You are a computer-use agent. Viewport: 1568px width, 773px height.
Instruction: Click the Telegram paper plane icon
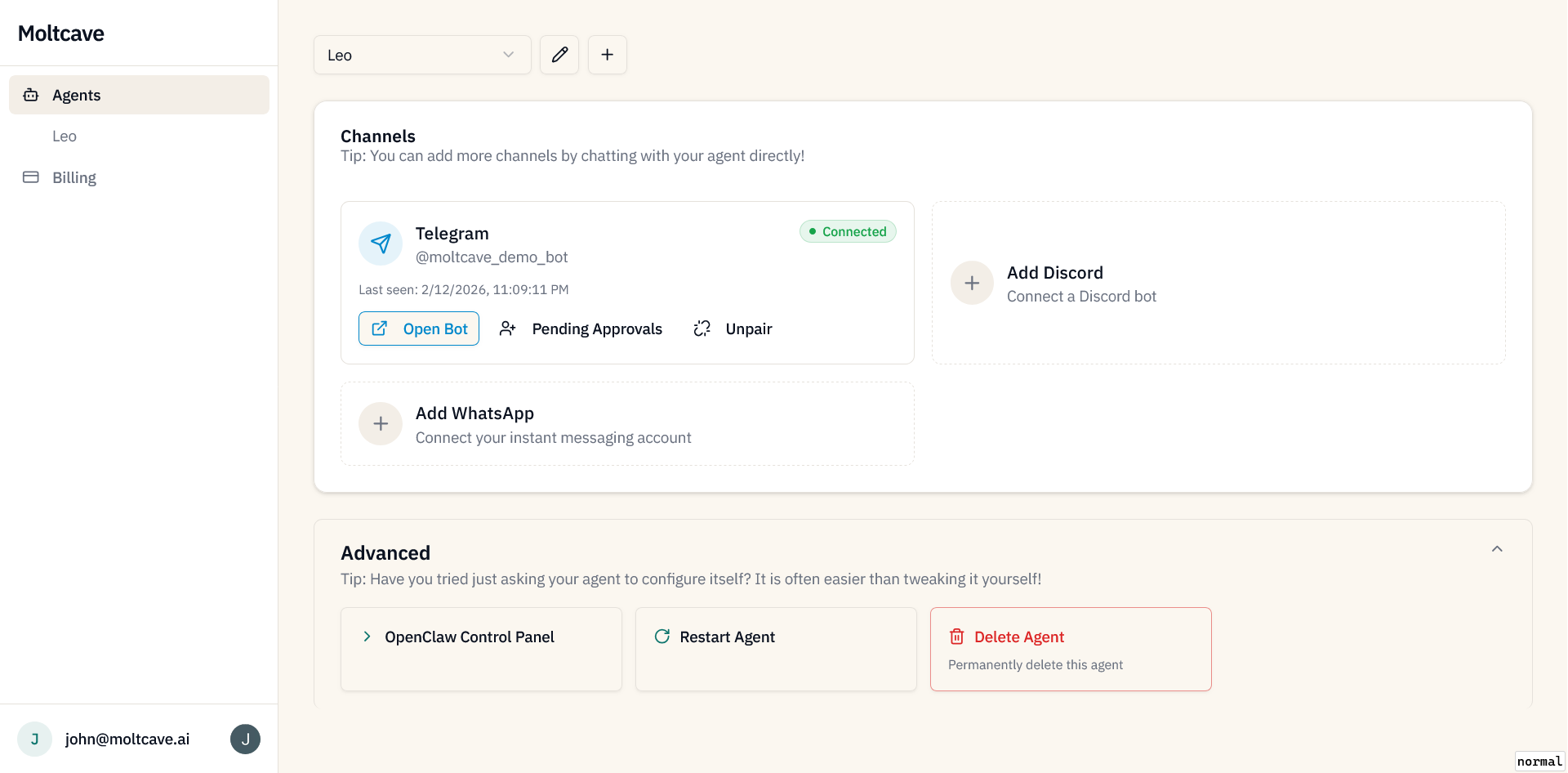click(381, 244)
